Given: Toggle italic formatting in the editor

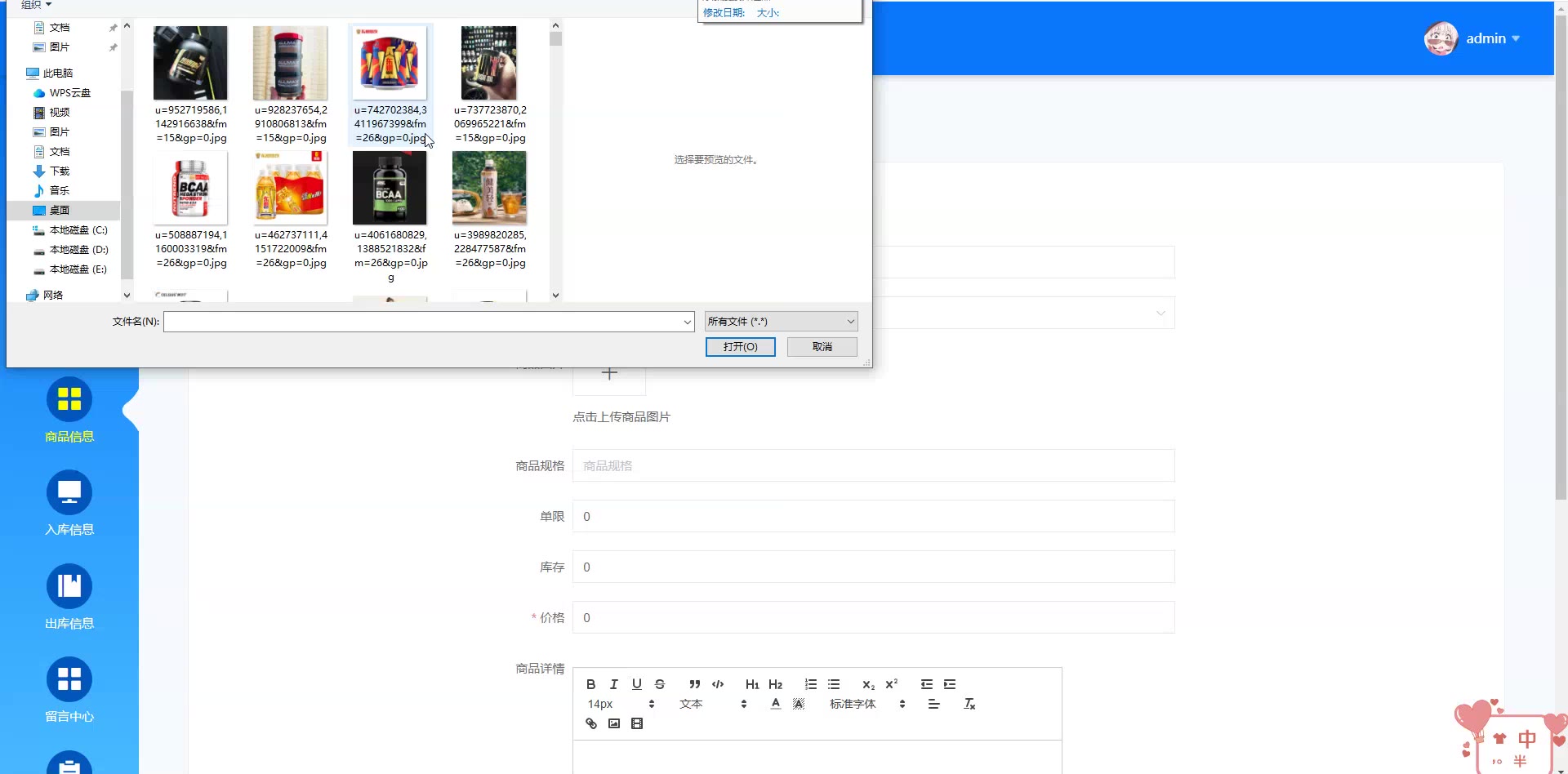Looking at the screenshot, I should (613, 684).
